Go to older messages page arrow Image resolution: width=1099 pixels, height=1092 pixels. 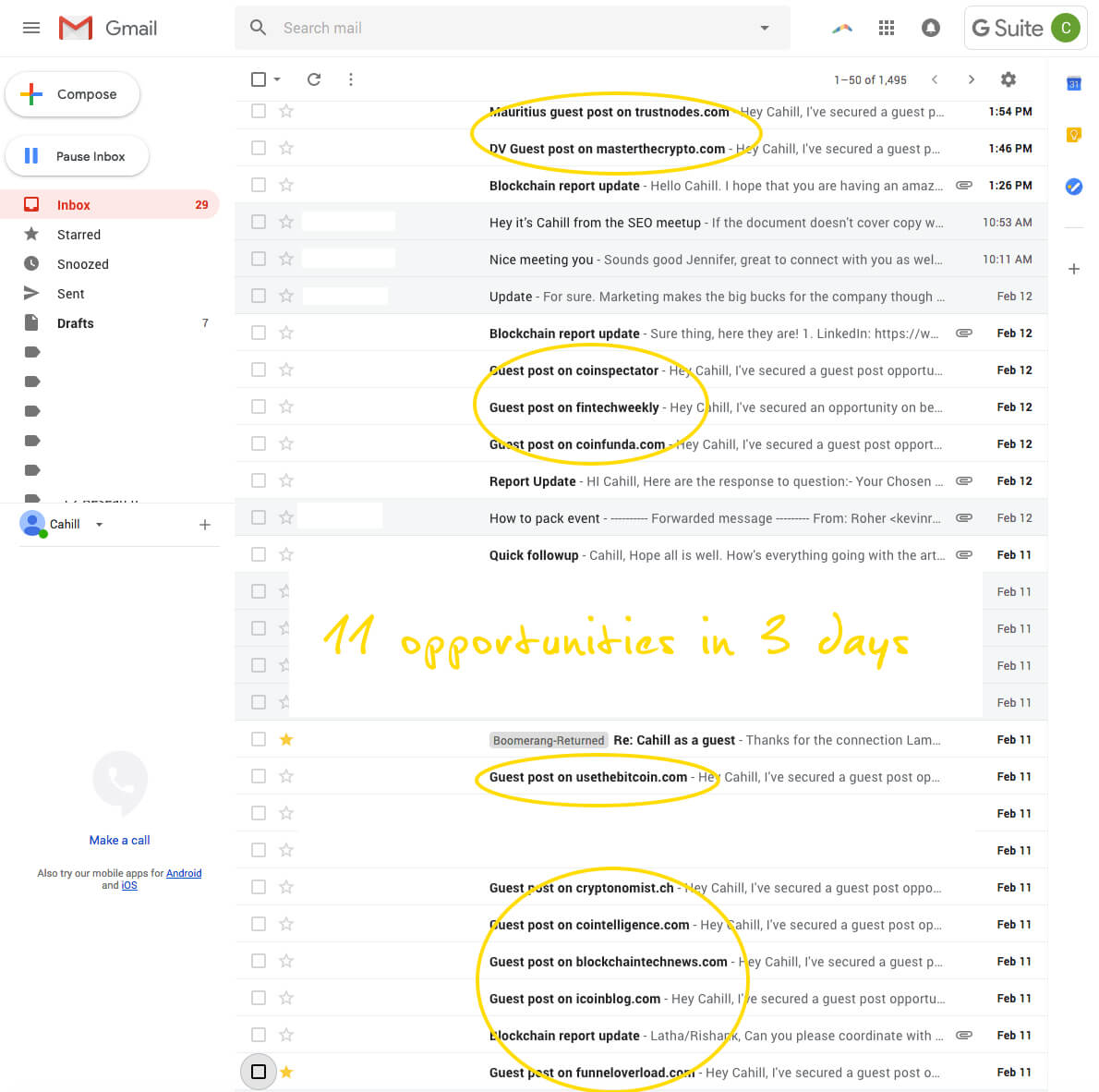pyautogui.click(x=971, y=79)
